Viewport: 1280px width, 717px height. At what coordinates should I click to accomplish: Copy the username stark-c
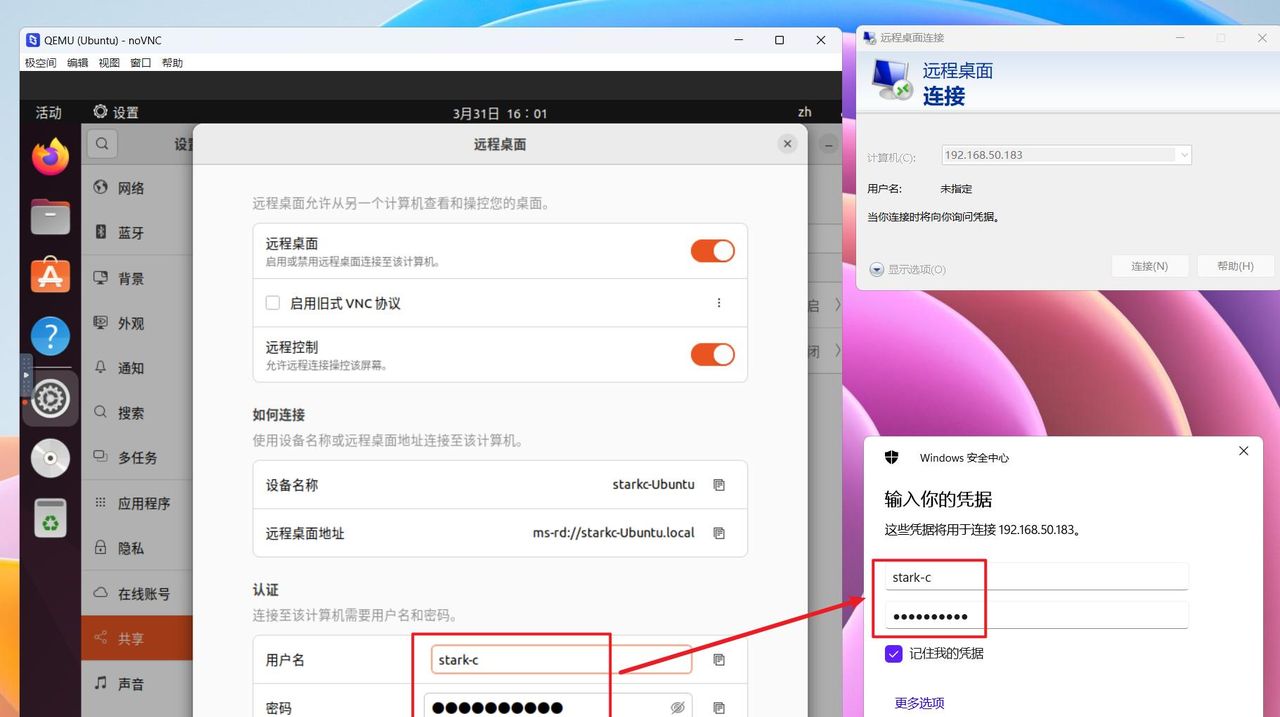tap(718, 660)
